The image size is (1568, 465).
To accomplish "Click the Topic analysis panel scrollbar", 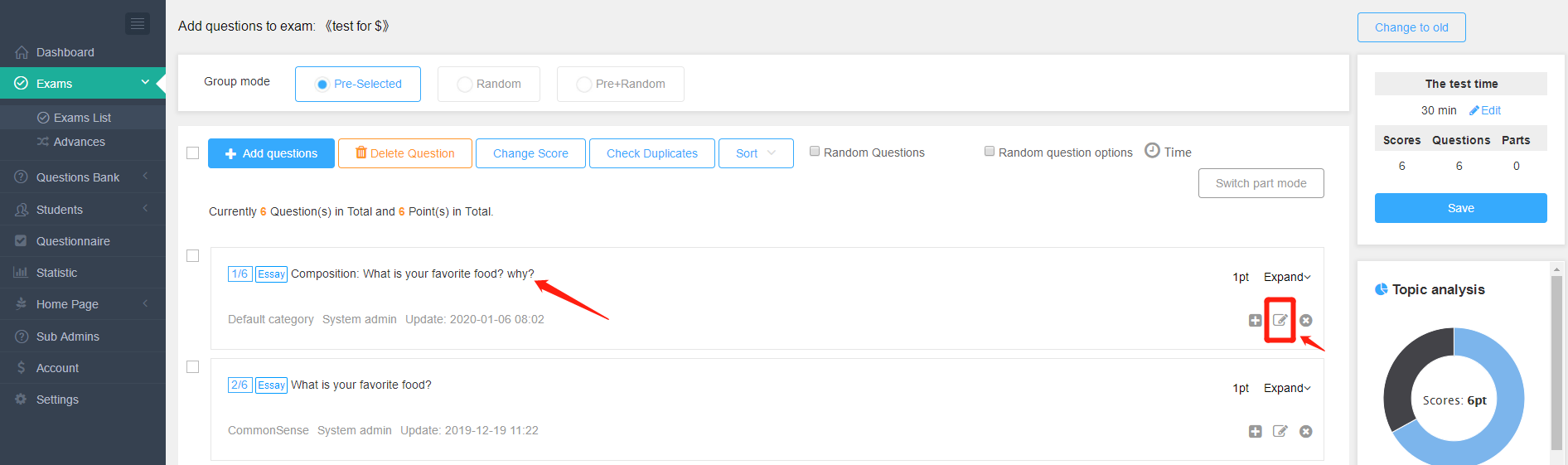I will pos(1556,365).
